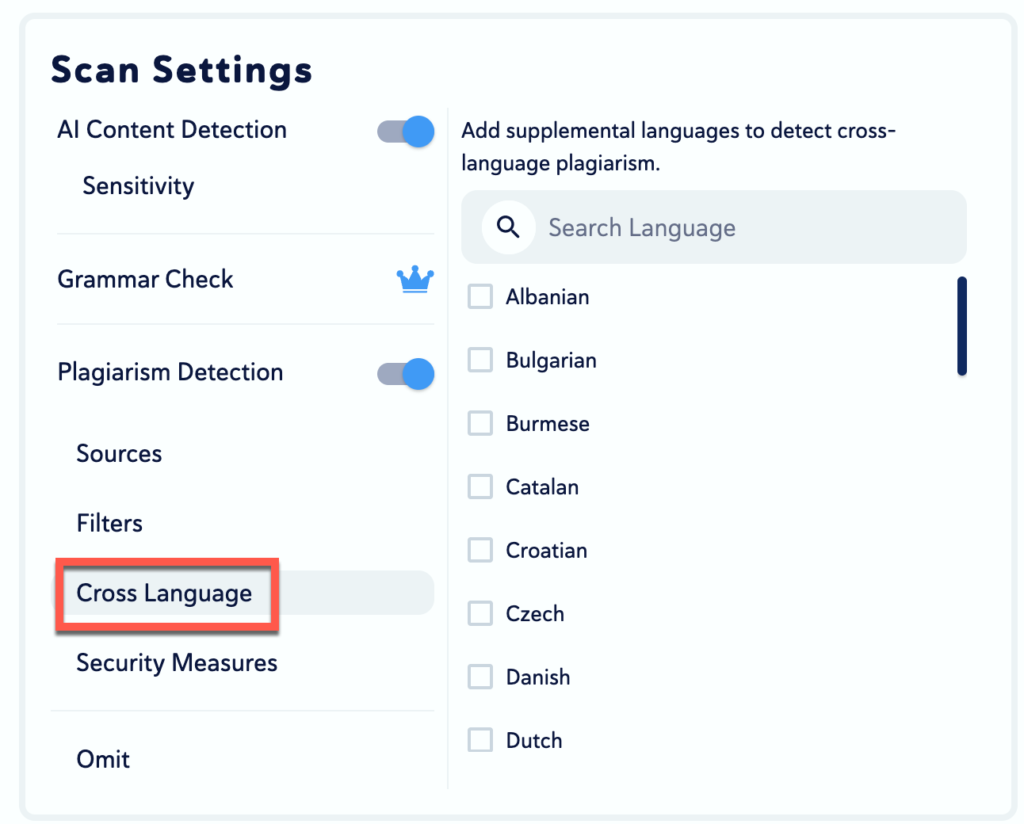Screen dimensions: 1024x824
Task: Select the Dutch checkbox
Action: click(481, 740)
